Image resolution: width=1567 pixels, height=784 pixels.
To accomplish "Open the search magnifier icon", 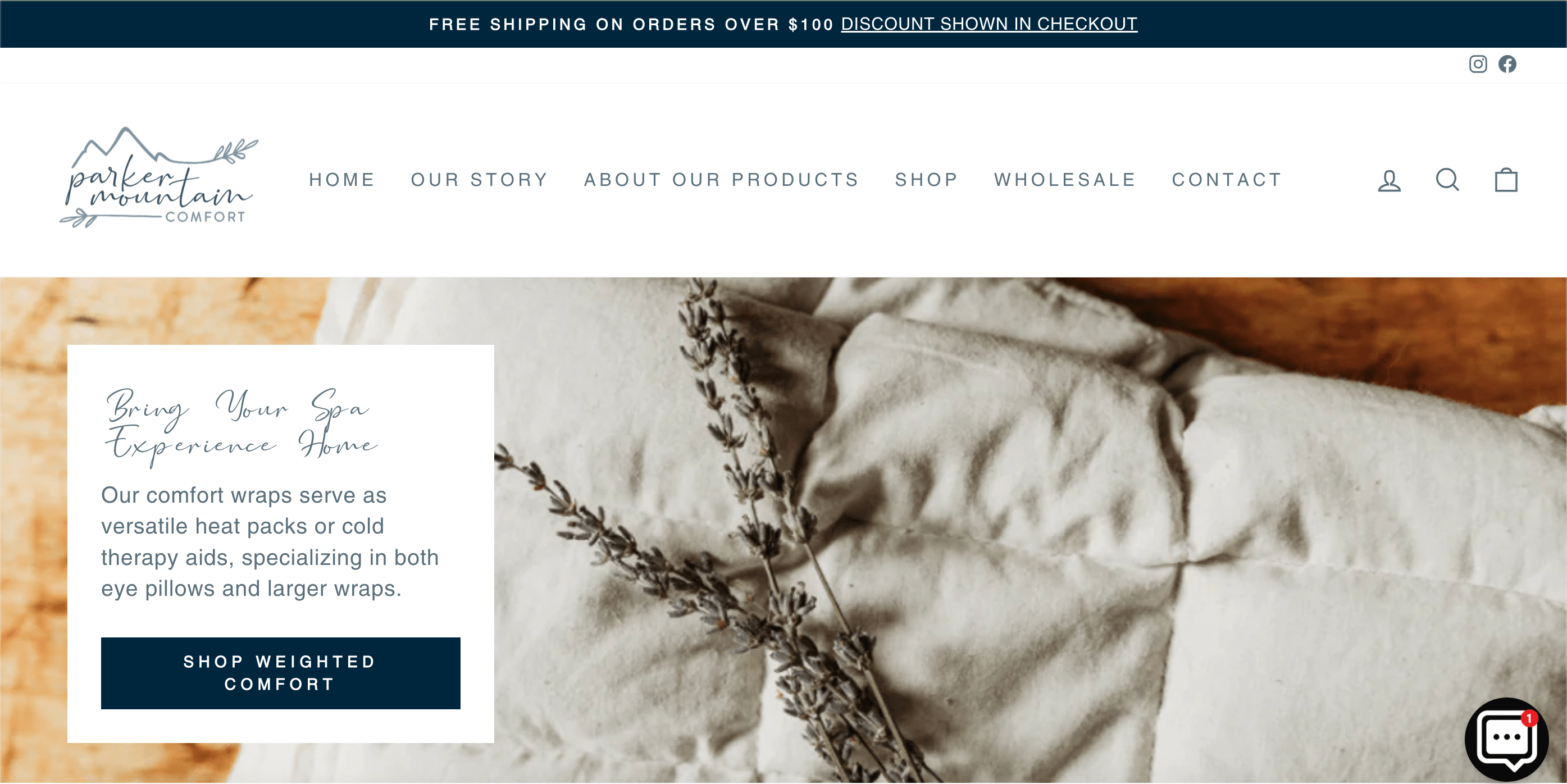I will (x=1447, y=180).
